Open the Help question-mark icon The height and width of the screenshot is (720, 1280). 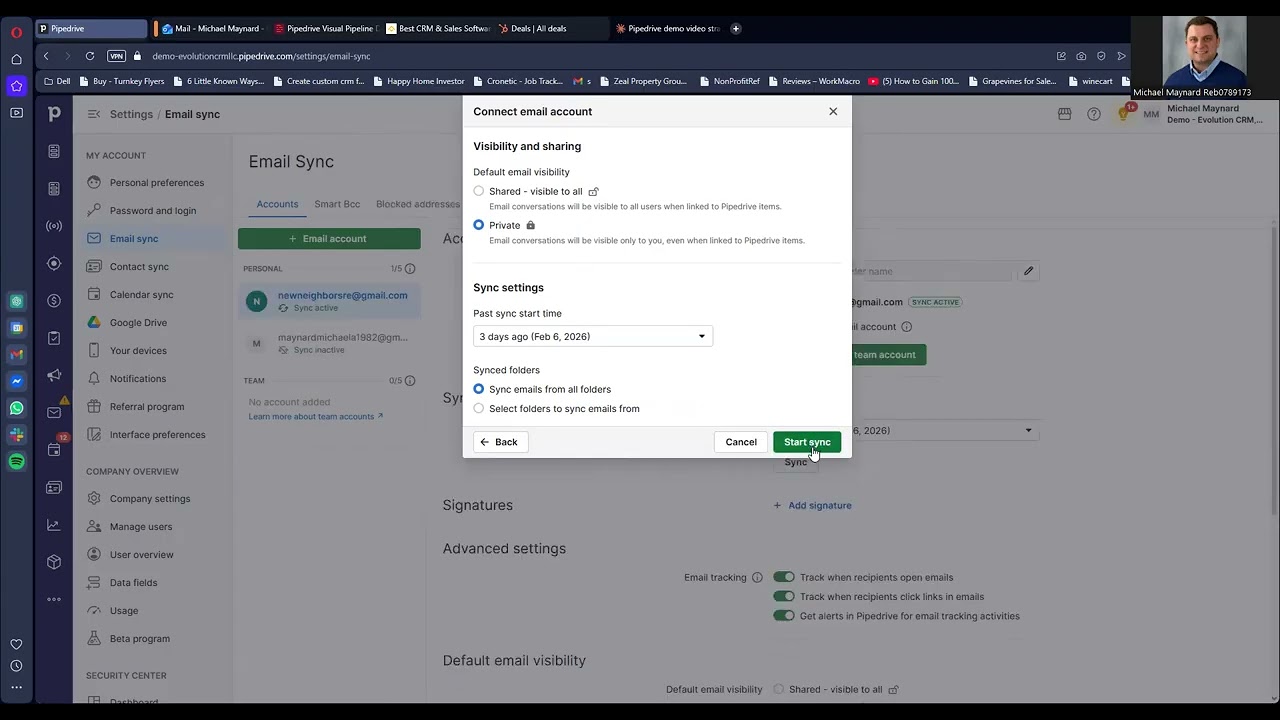pyautogui.click(x=1094, y=114)
